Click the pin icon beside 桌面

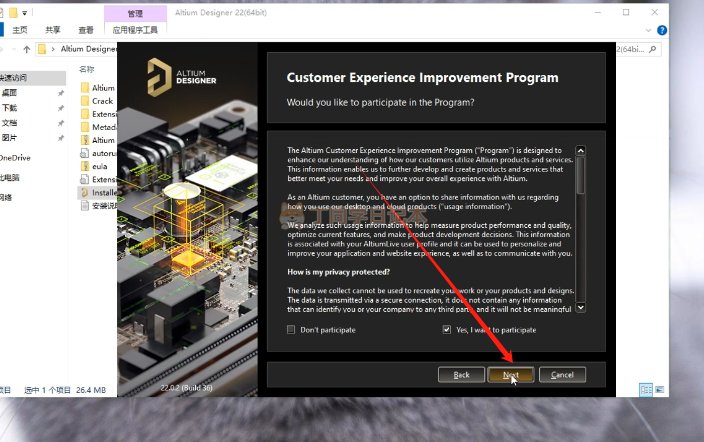click(61, 93)
